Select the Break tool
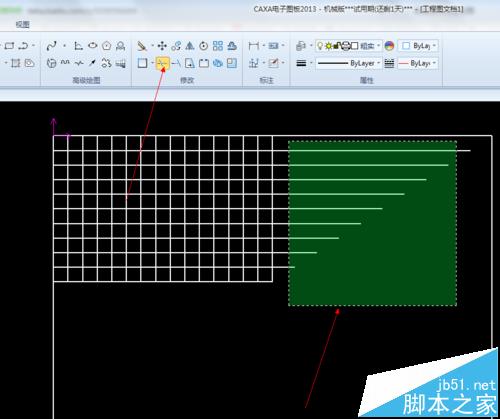The height and width of the screenshot is (419, 500). pos(204,63)
